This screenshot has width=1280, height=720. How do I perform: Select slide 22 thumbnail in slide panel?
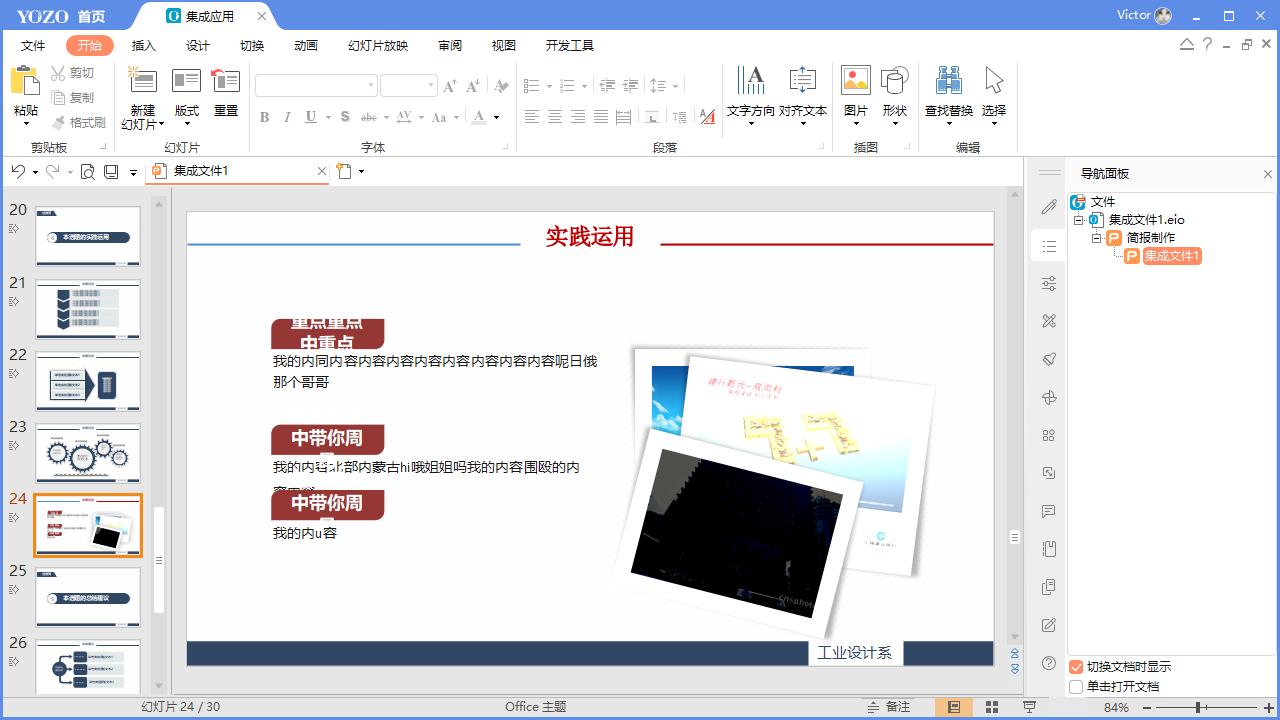pos(88,381)
